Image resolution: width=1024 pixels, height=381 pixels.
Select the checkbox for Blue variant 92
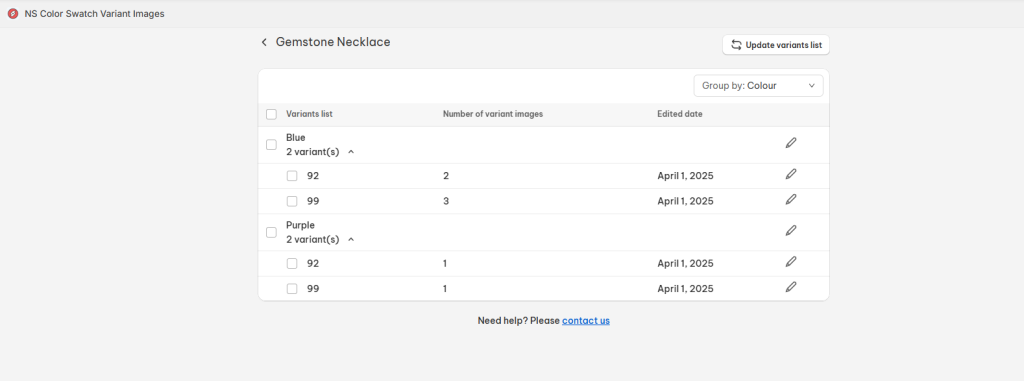(293, 176)
